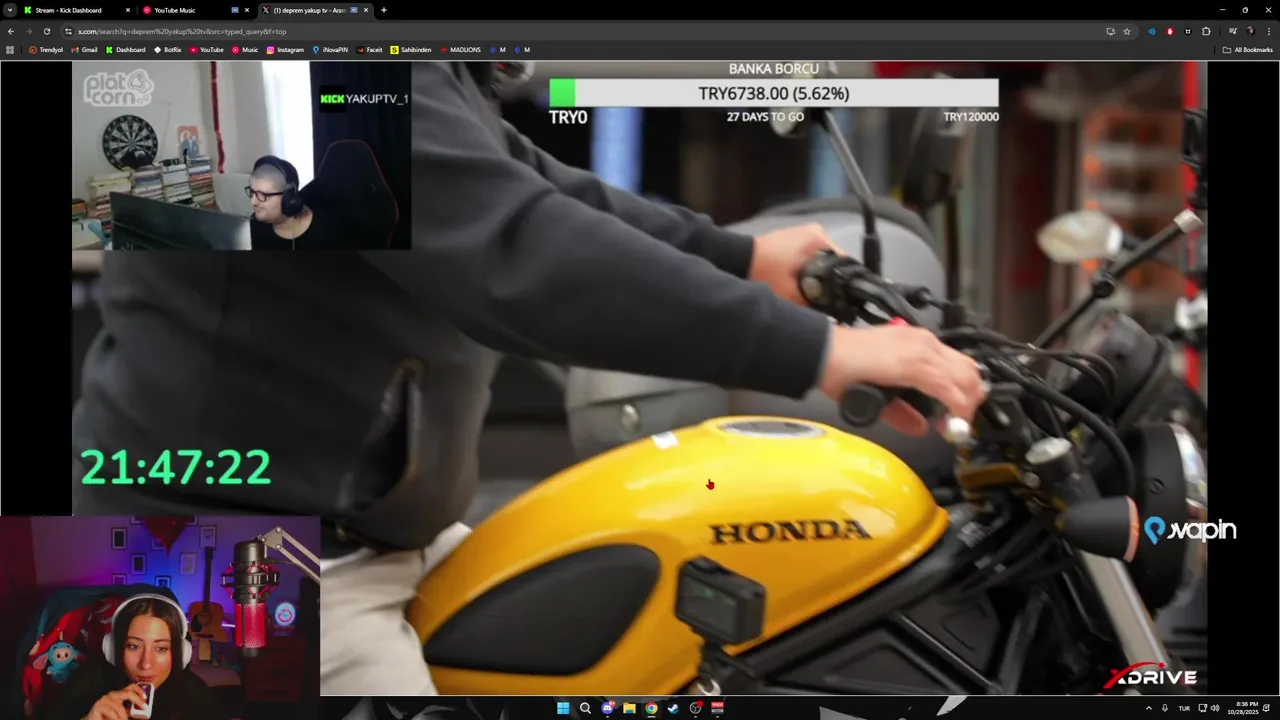Viewport: 1280px width, 720px height.
Task: Show hidden system tray icons
Action: 1148,708
